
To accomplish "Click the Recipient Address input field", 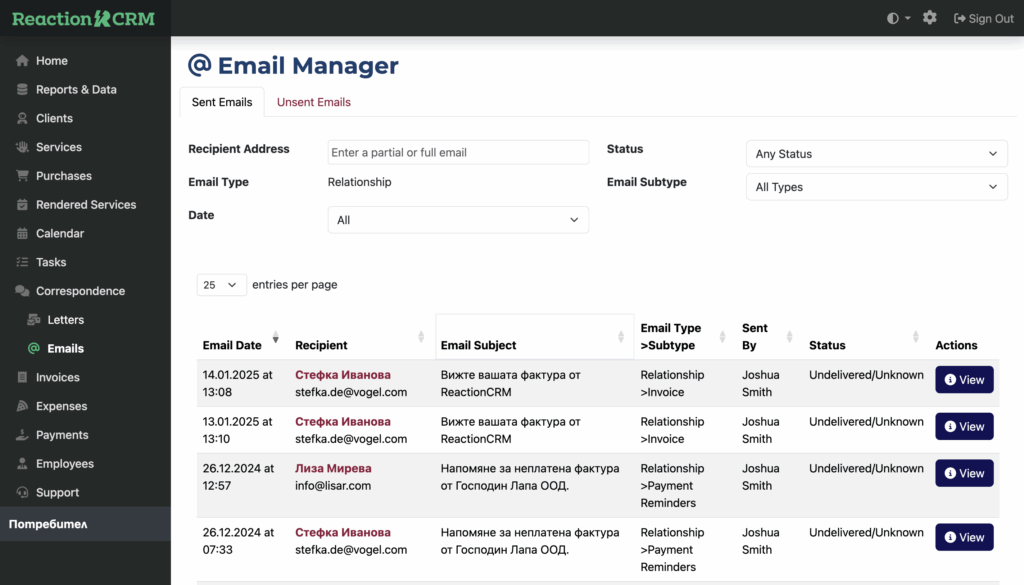I will coord(458,152).
